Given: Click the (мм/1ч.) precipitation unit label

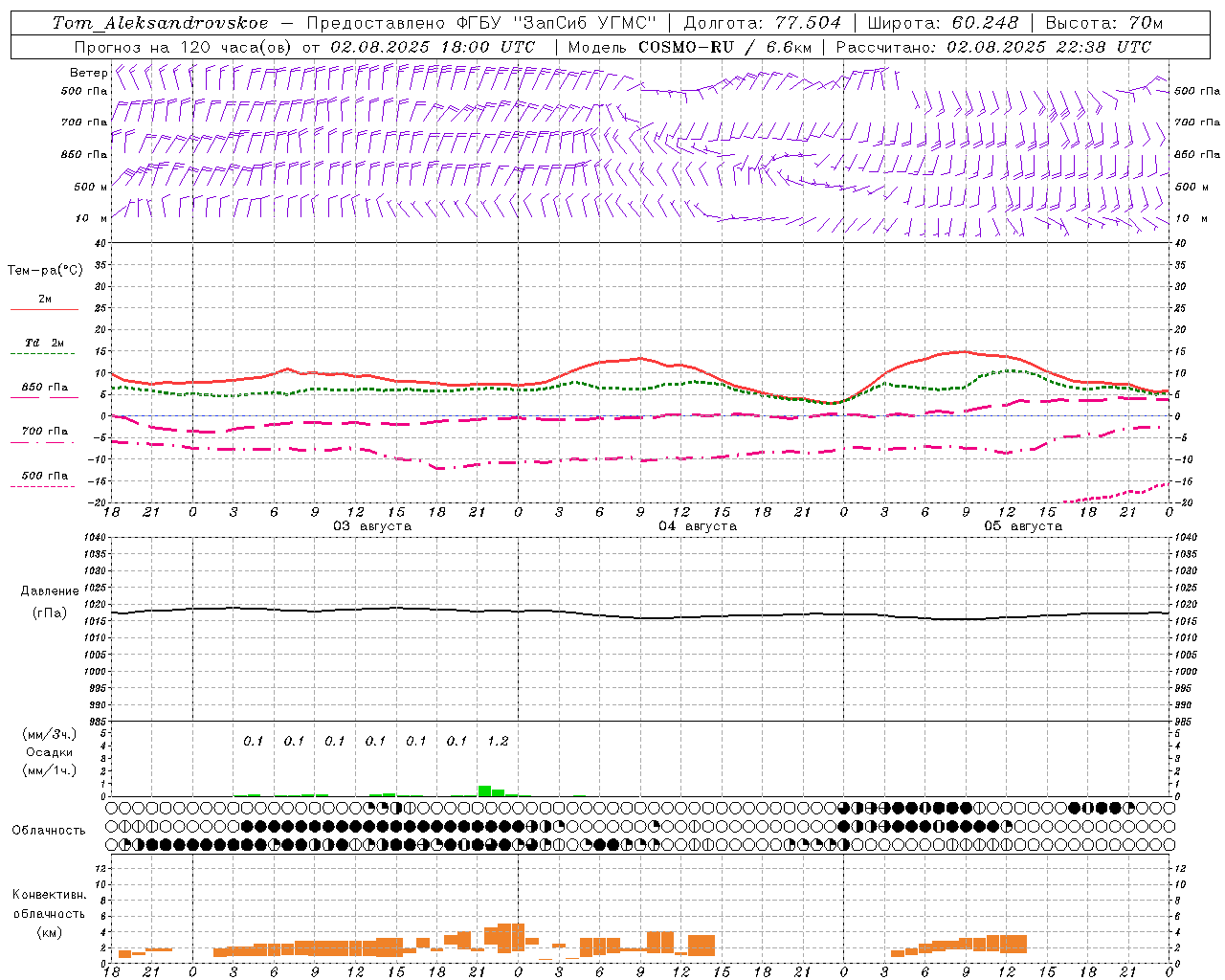Looking at the screenshot, I should click(50, 770).
